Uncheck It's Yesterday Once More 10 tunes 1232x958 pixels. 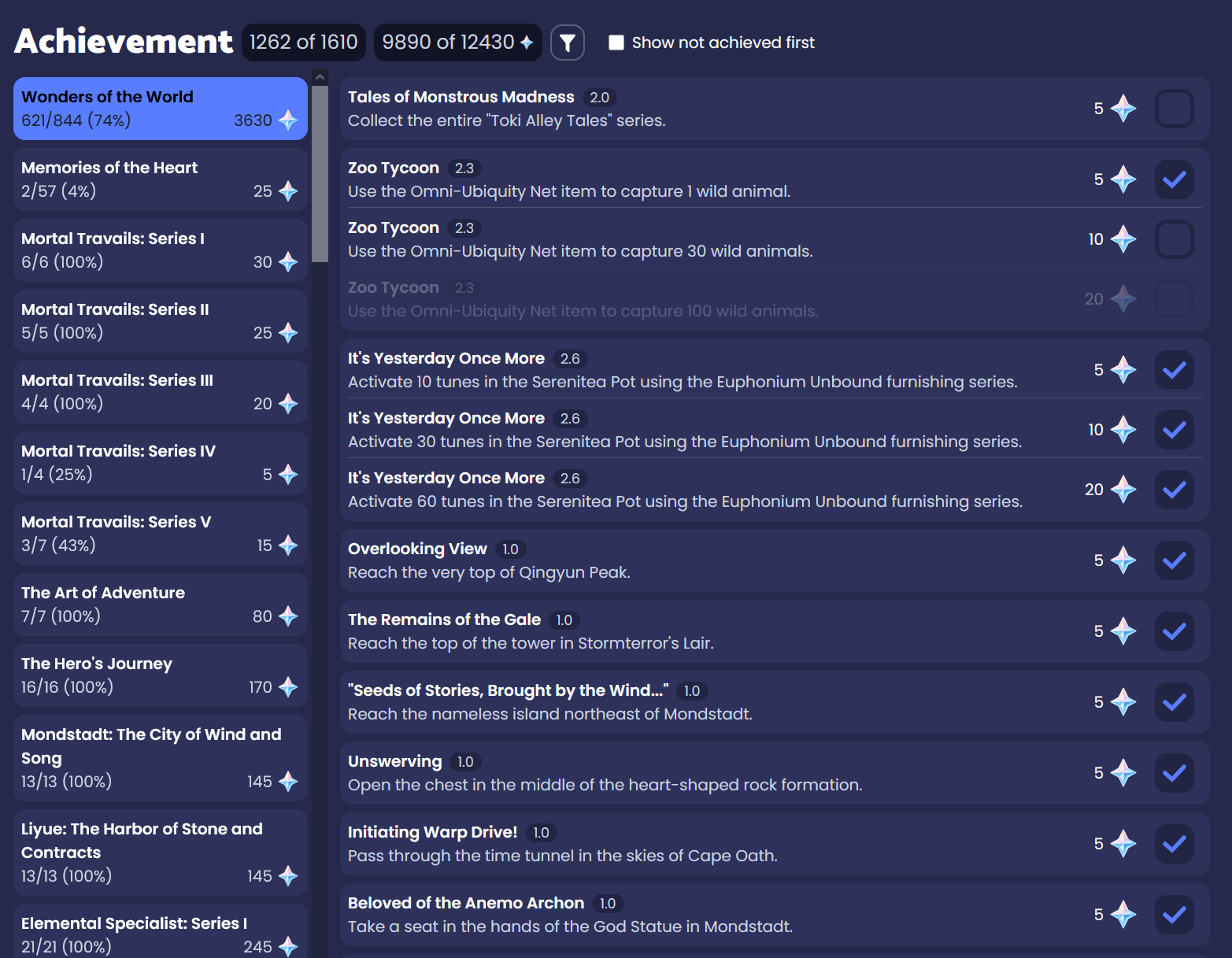point(1174,370)
